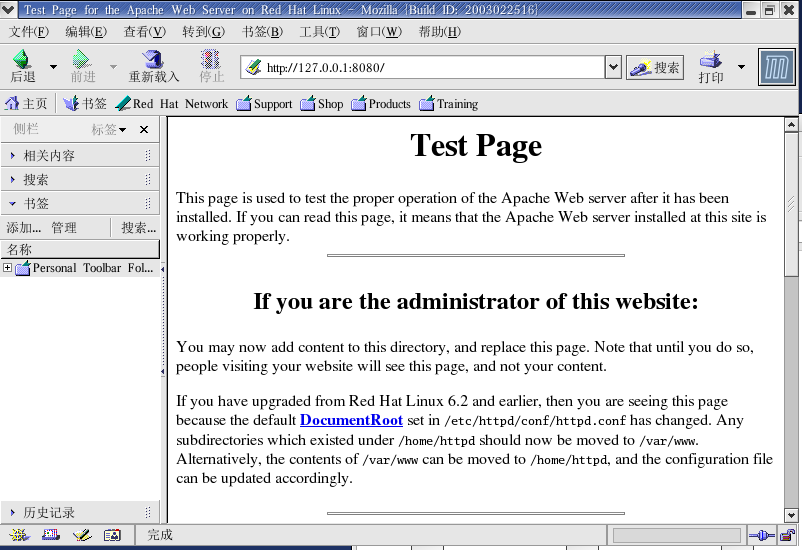Click the 搜索 search button beside URL bar
This screenshot has width=802, height=550.
(x=655, y=67)
